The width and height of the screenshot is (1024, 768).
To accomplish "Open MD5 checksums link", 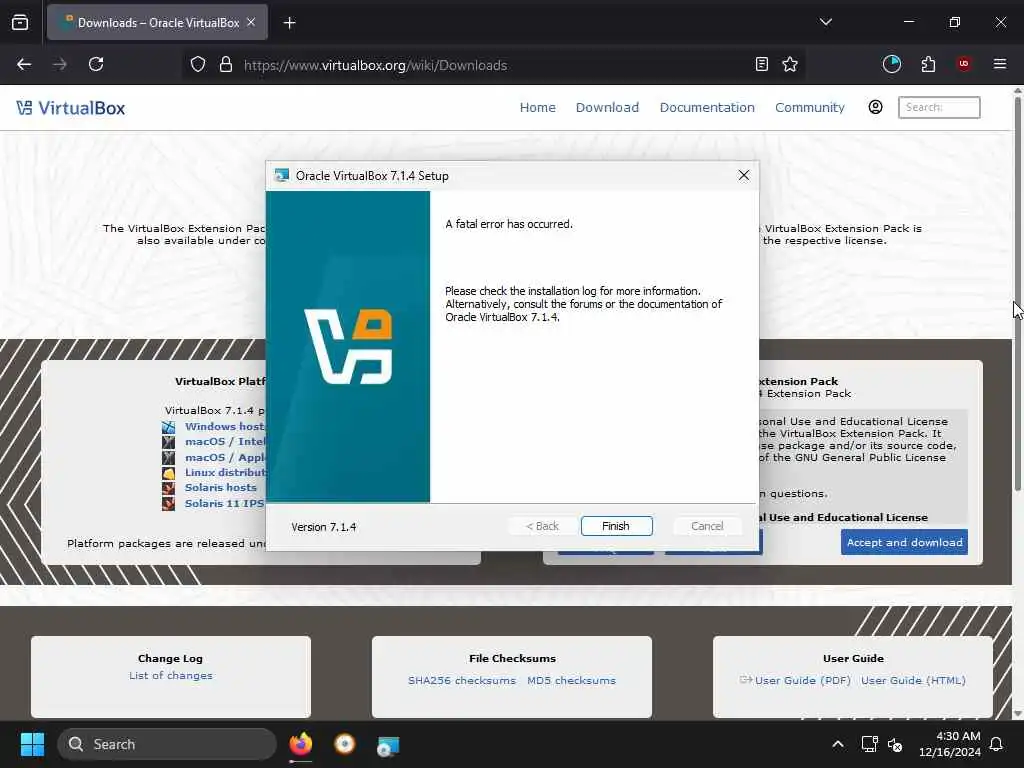I will tap(571, 680).
